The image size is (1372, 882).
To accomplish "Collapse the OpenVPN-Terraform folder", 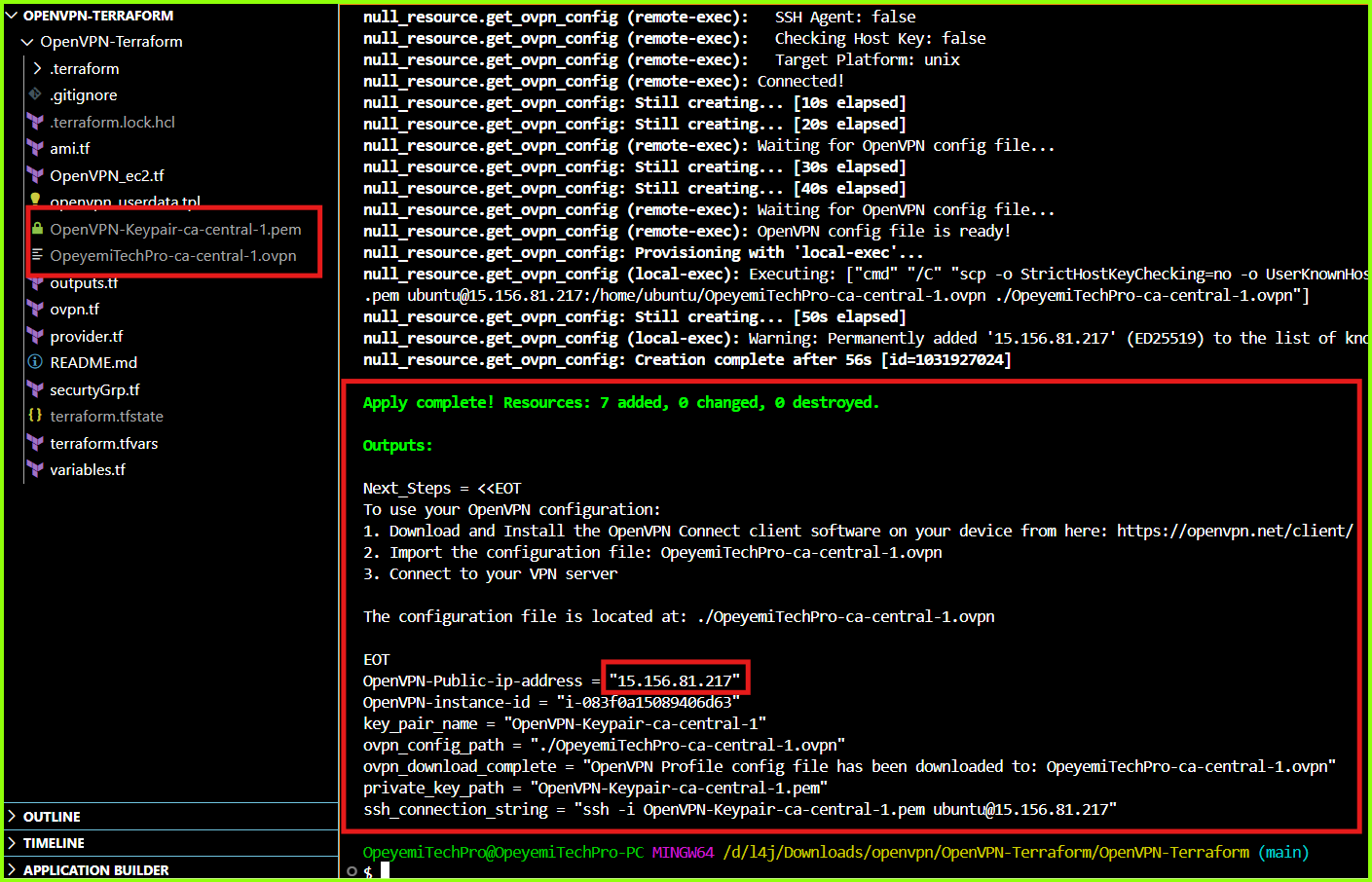I will (x=27, y=42).
